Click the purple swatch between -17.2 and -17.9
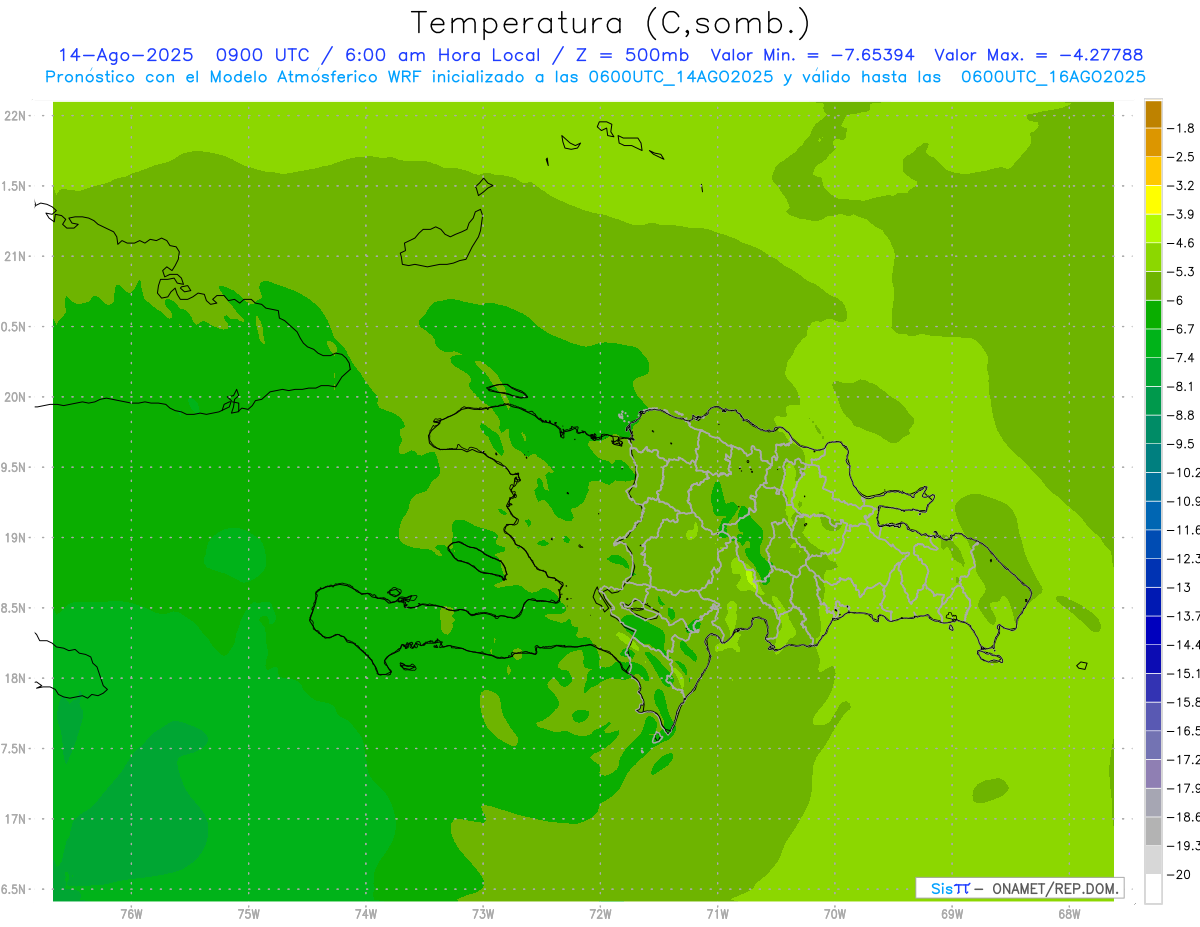This screenshot has height=927, width=1200. coord(1153,774)
